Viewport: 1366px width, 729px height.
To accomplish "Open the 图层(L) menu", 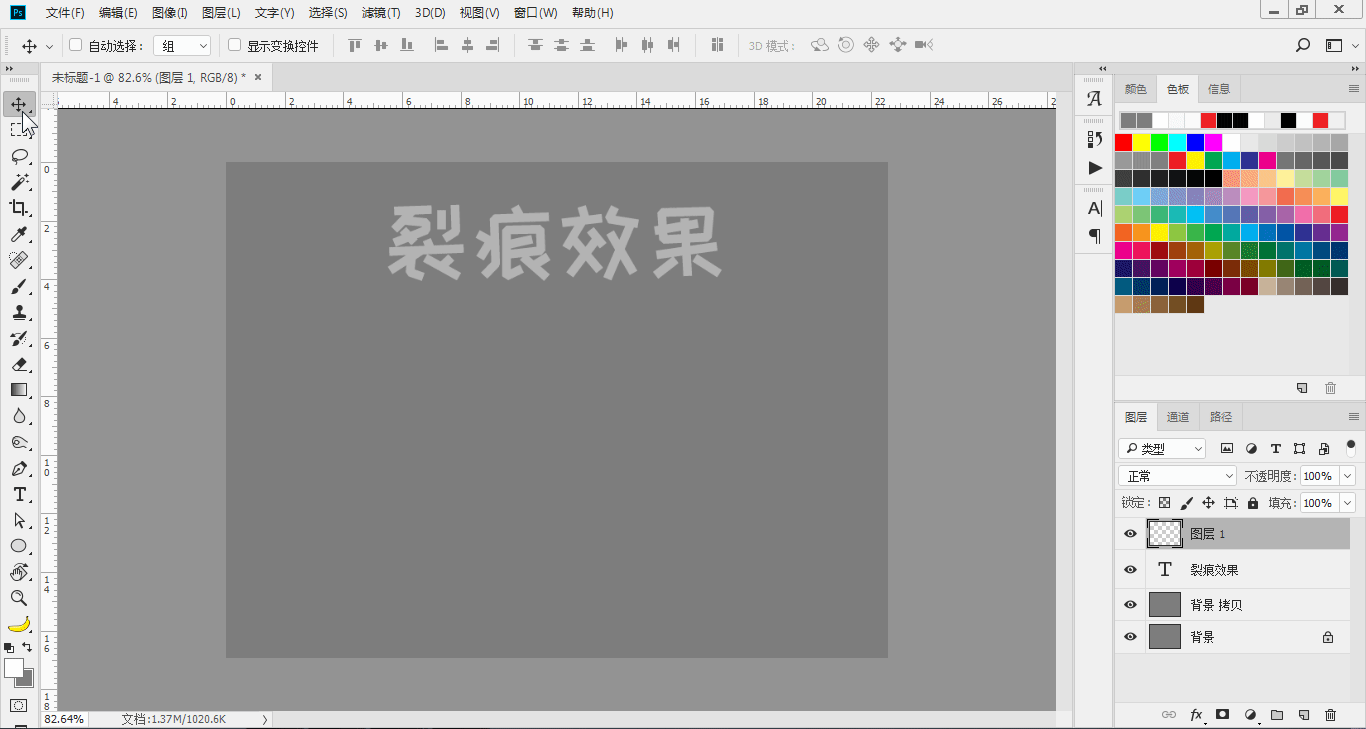I will [221, 13].
